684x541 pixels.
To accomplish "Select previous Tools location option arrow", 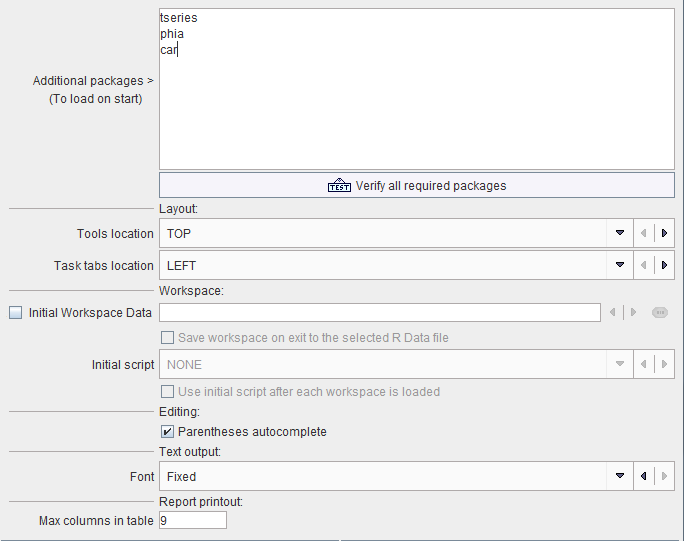I will [644, 233].
